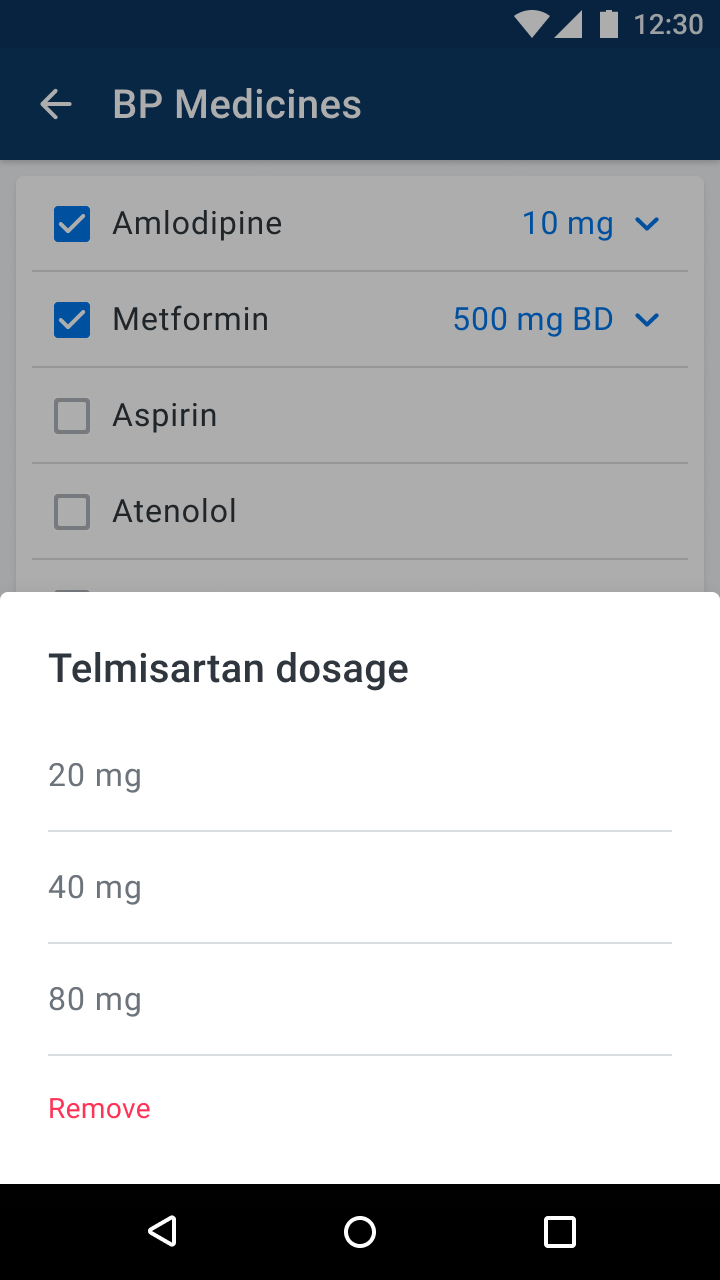Tap the Wi-Fi signal icon
The image size is (720, 1280).
coord(531,24)
